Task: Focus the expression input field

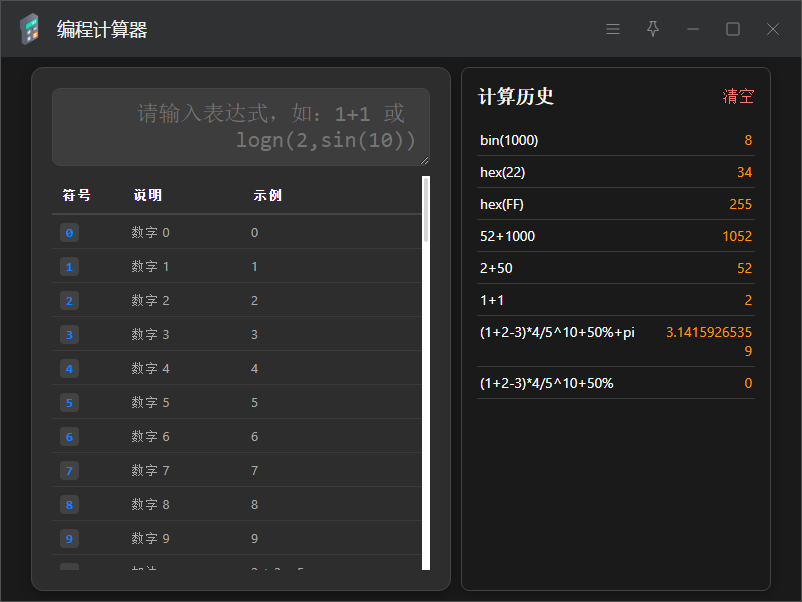Action: 240,127
